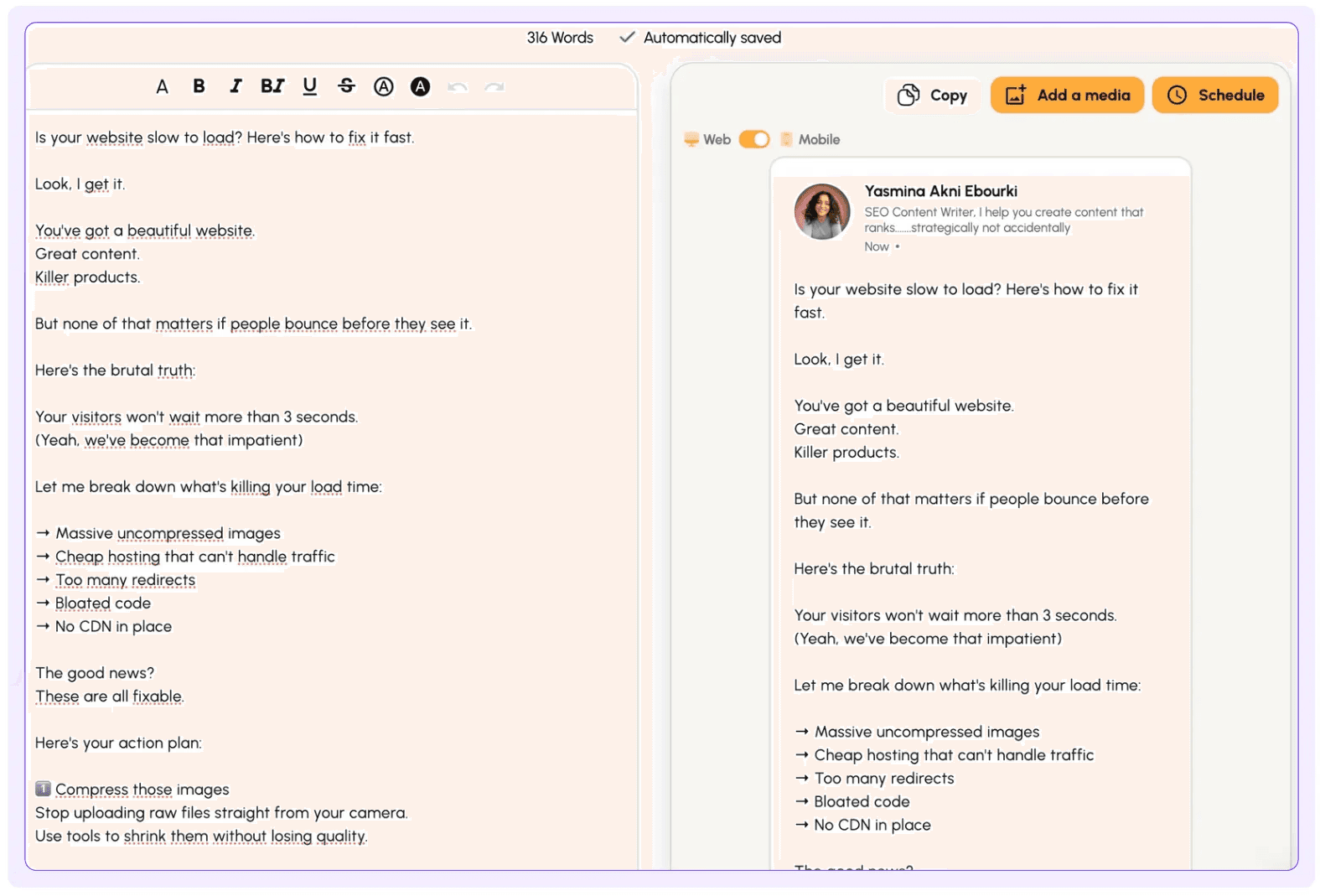Open the Schedule button
Screen dimensions: 1320x896
coord(1215,96)
